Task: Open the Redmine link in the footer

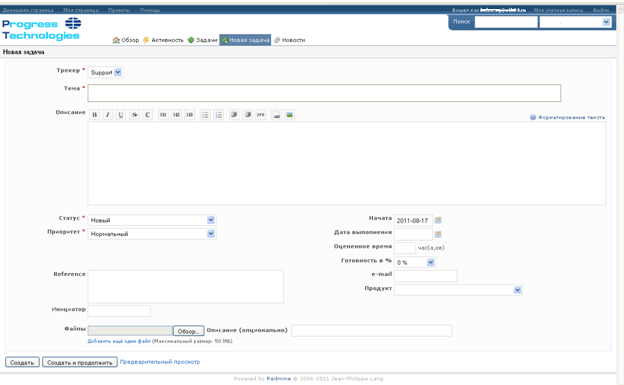Action: coord(279,379)
